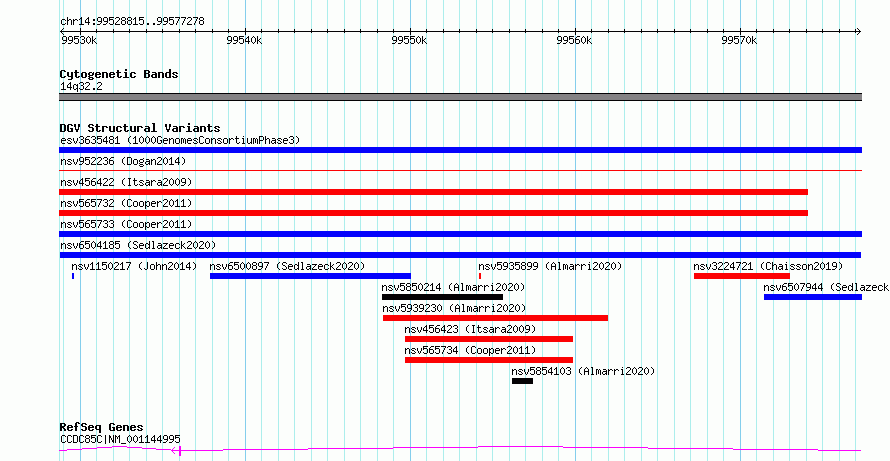The width and height of the screenshot is (890, 461).
Task: Click the small nsv1150217 blue marker
Action: click(x=73, y=276)
